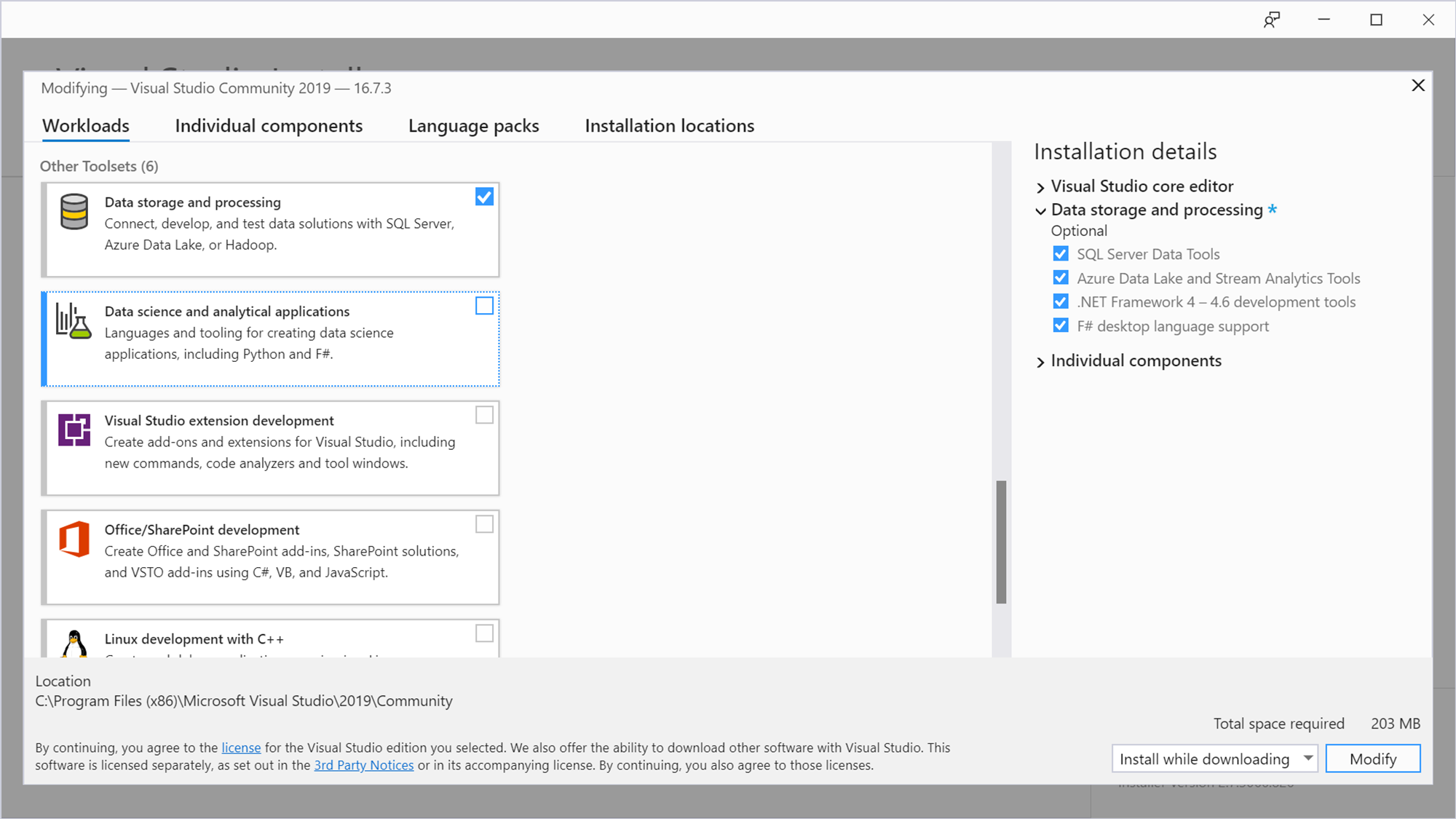Uncheck Data storage and processing workload
The height and width of the screenshot is (819, 1456).
[x=484, y=197]
